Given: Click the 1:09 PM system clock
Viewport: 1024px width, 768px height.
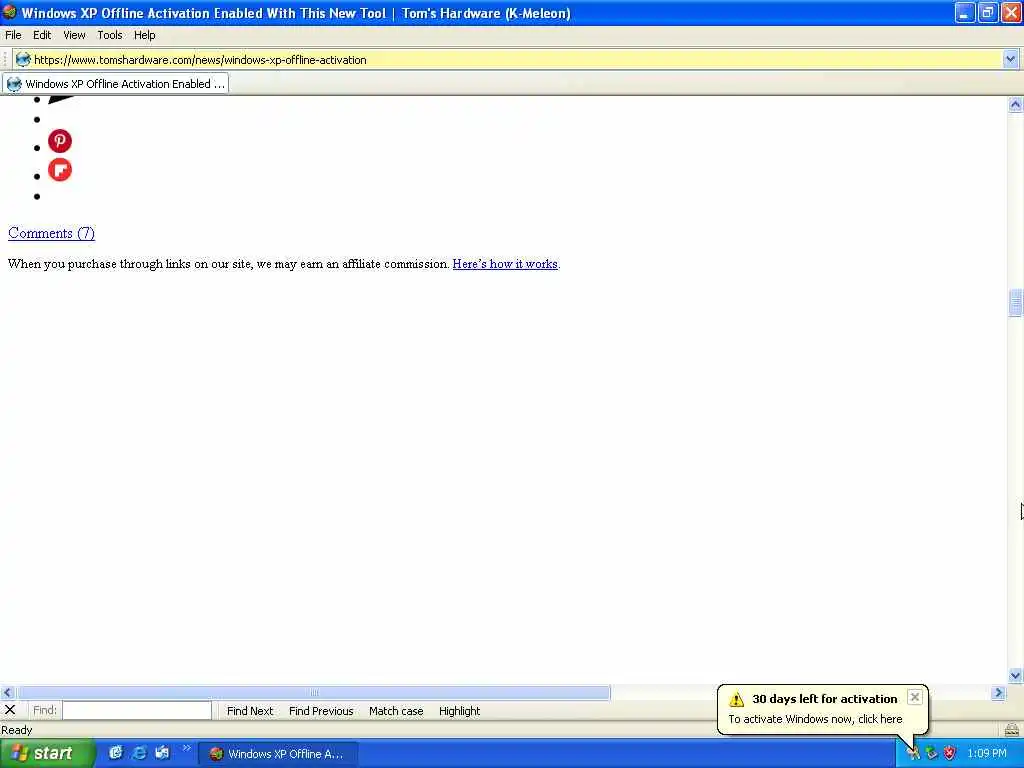Looking at the screenshot, I should point(987,754).
